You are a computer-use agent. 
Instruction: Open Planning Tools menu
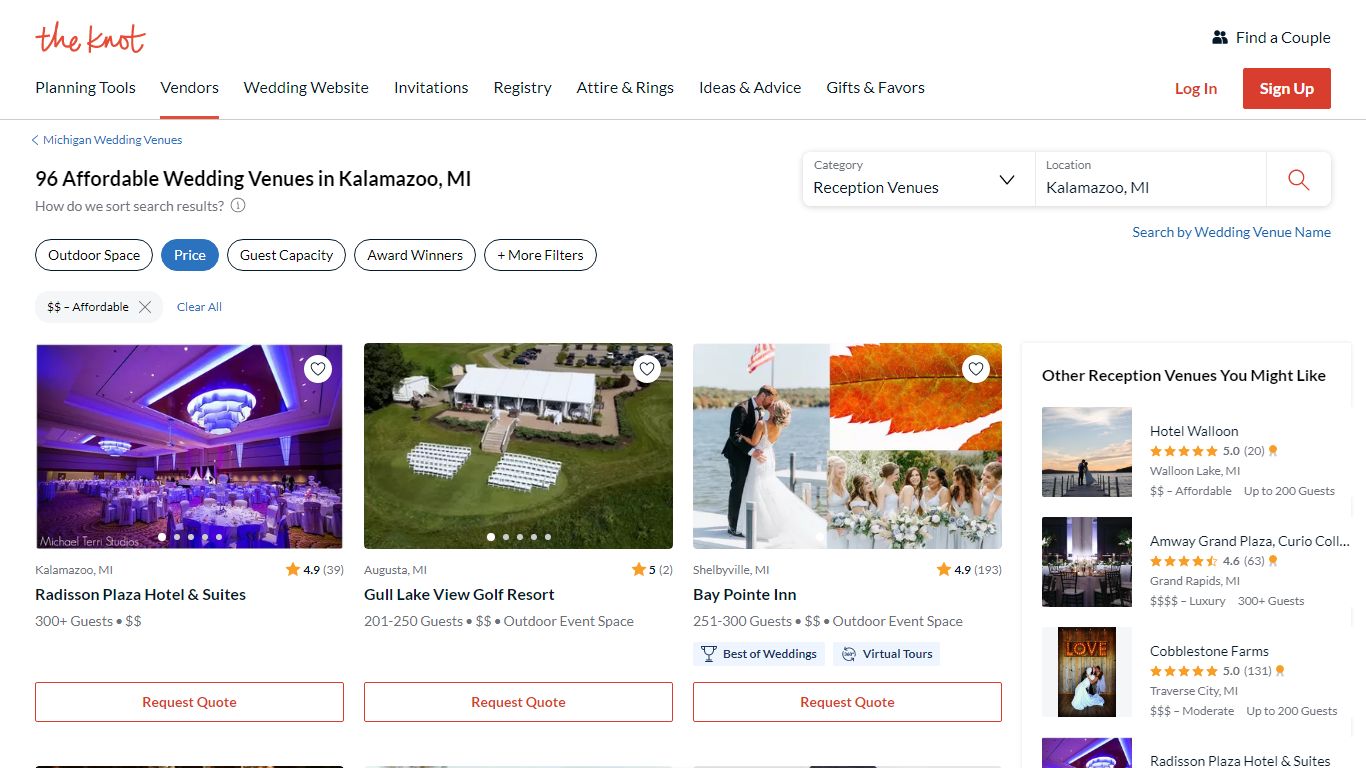(x=85, y=88)
